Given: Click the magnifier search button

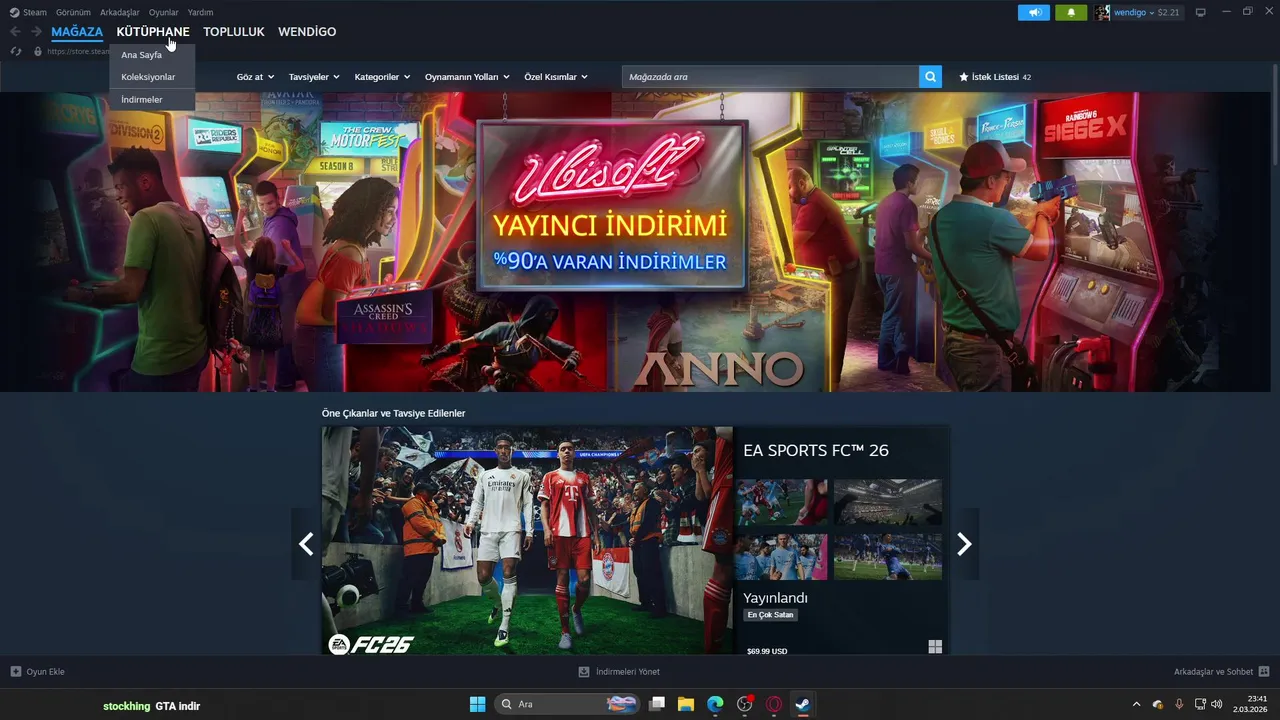Looking at the screenshot, I should tap(930, 77).
